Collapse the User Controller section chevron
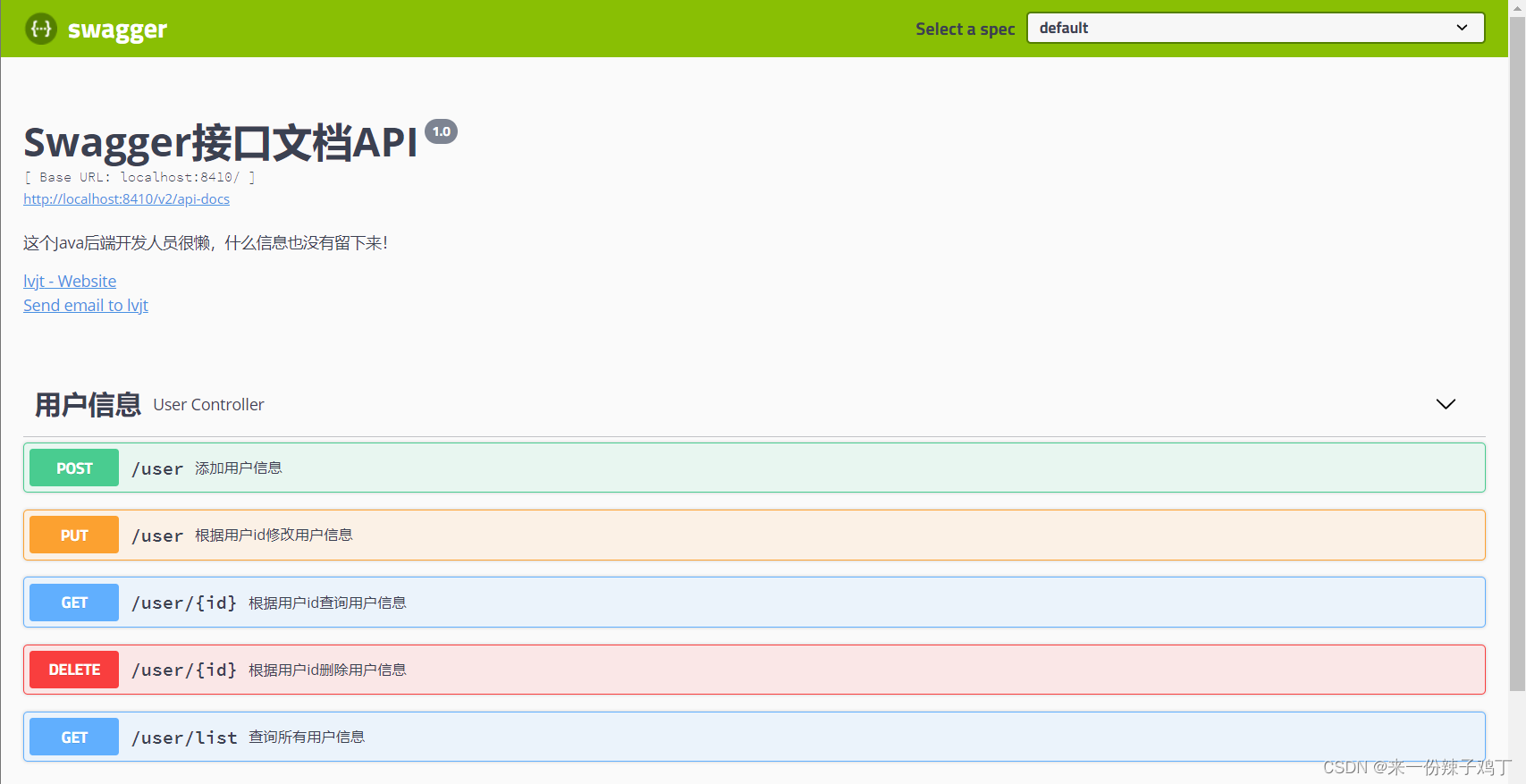Screen dimensions: 1526x784 [1446, 404]
